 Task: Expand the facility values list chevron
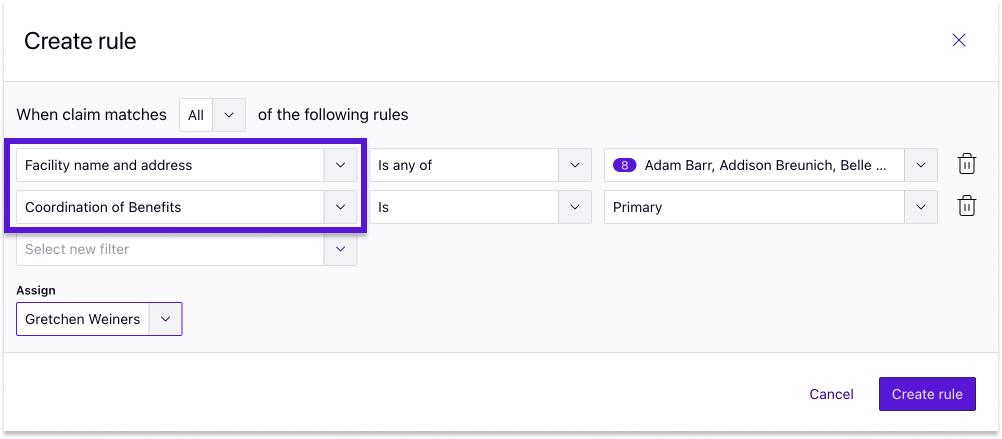point(921,165)
